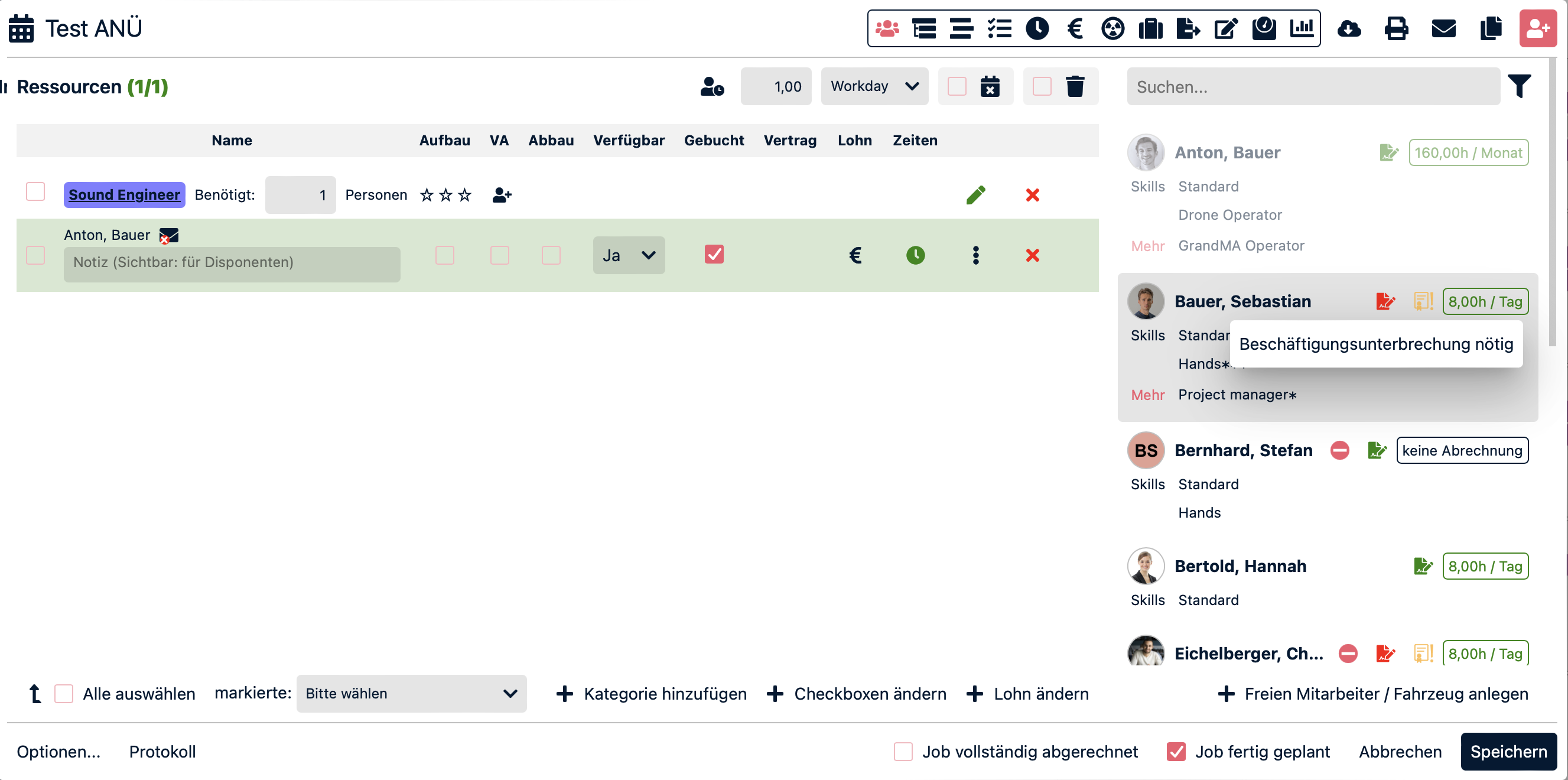
Task: Click the Suchen search field
Action: (1312, 86)
